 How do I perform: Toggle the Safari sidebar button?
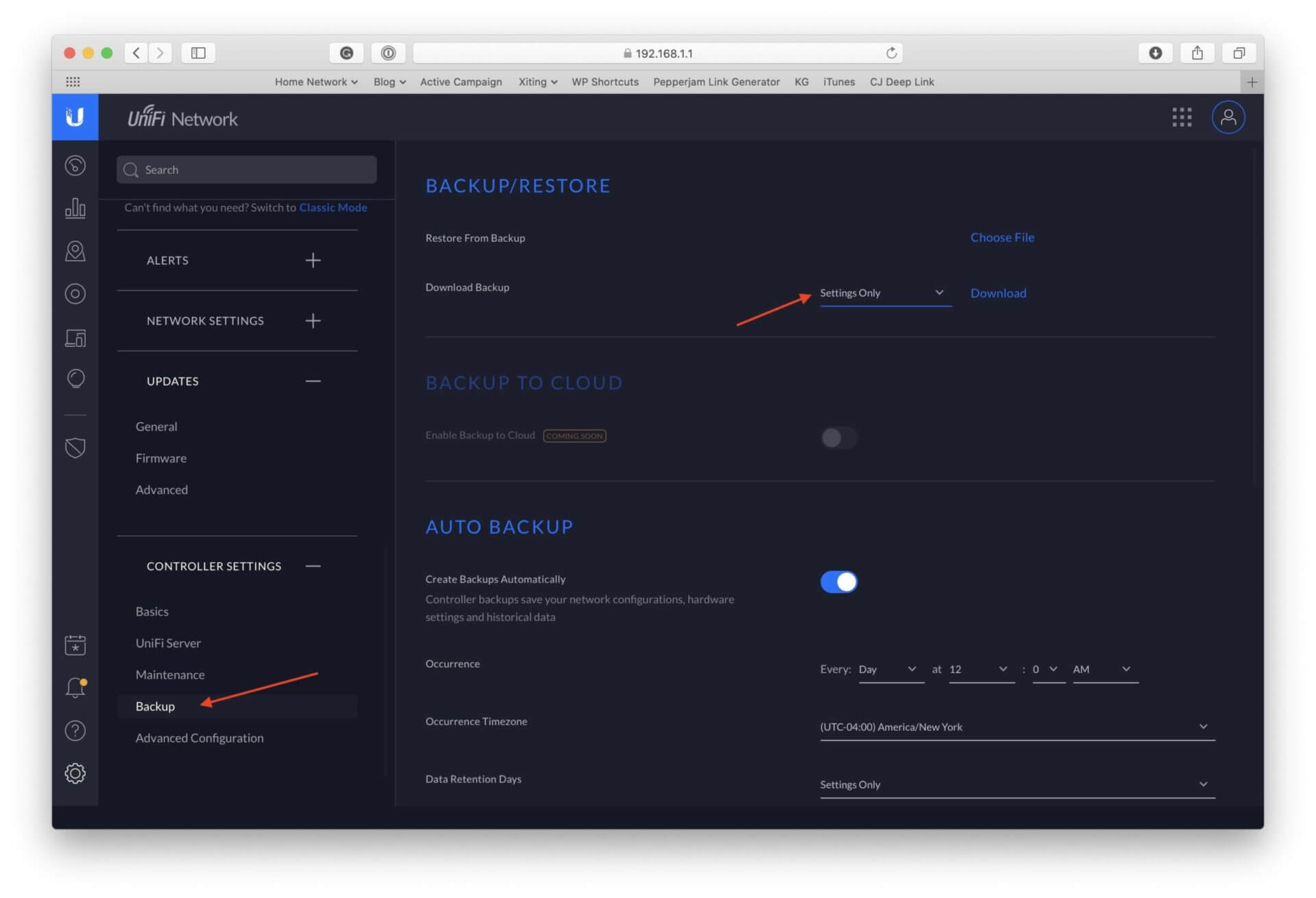pos(198,53)
